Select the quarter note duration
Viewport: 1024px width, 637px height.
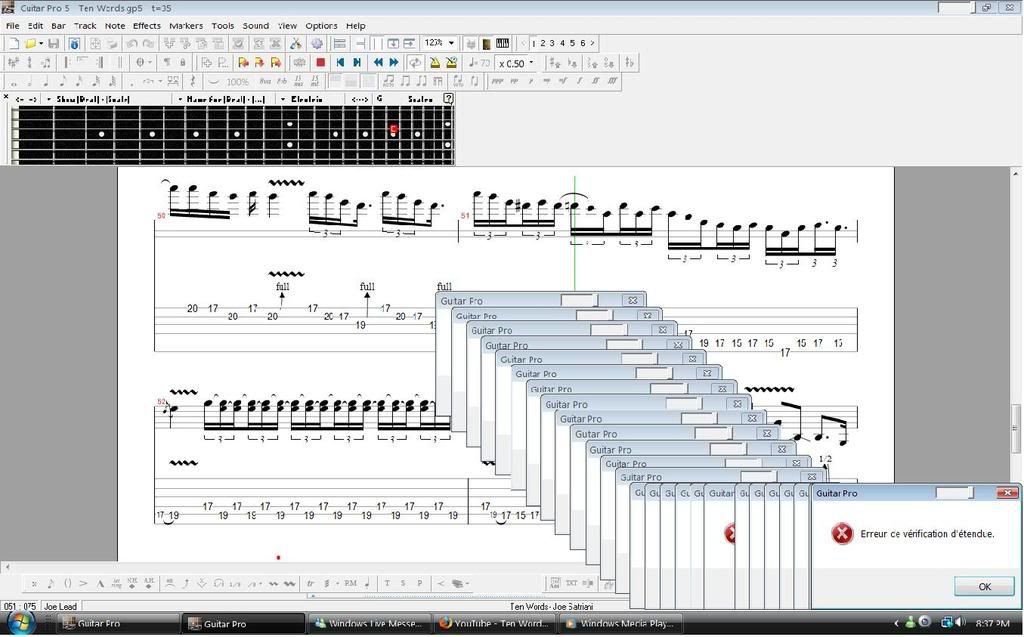click(46, 82)
